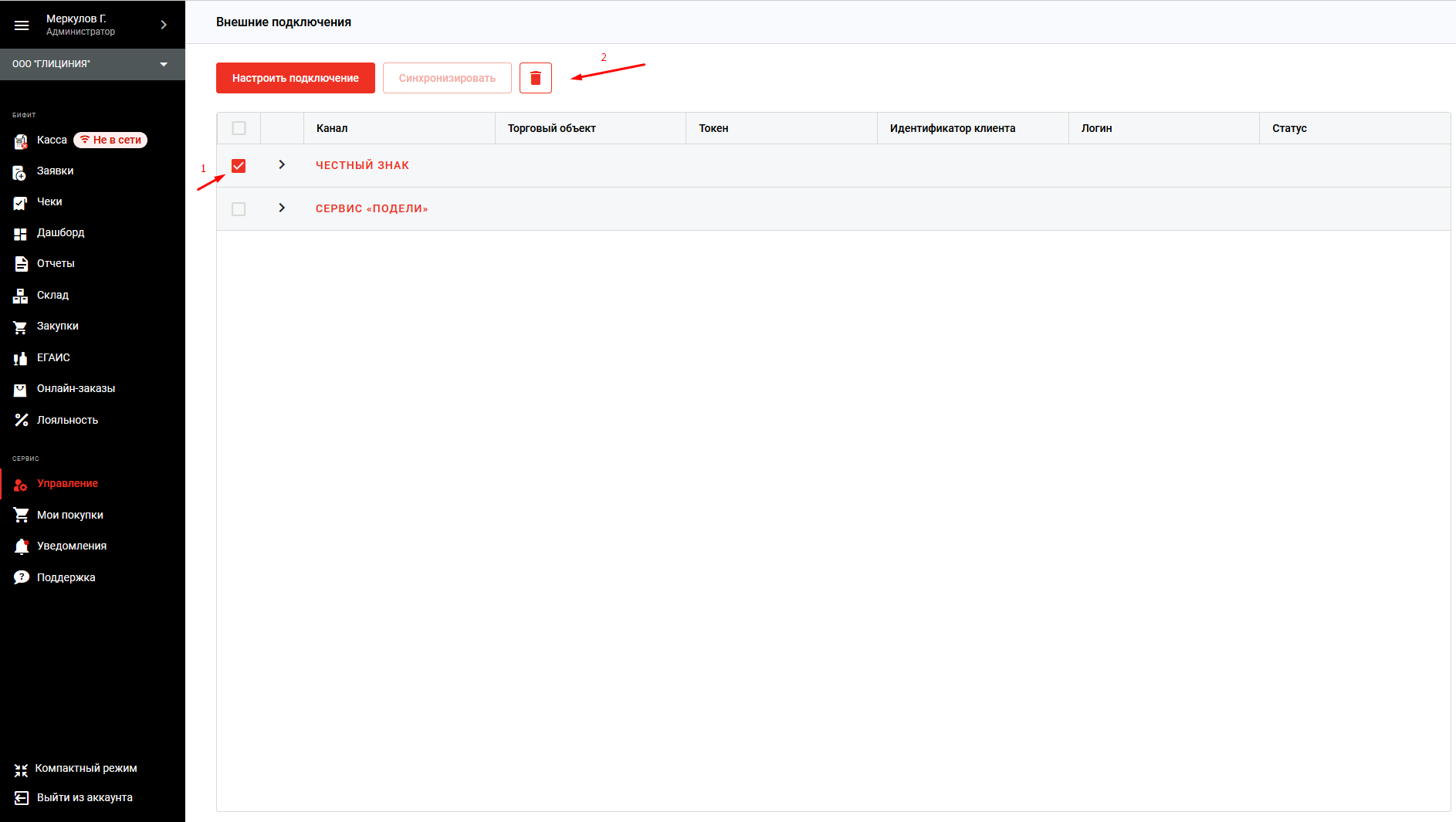Open the Склад menu item

52,296
